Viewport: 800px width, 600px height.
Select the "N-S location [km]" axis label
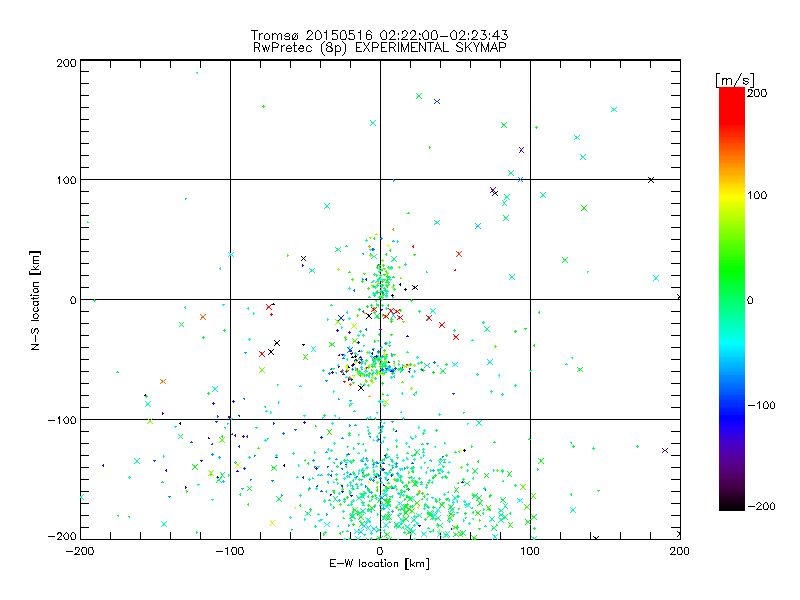click(x=35, y=300)
